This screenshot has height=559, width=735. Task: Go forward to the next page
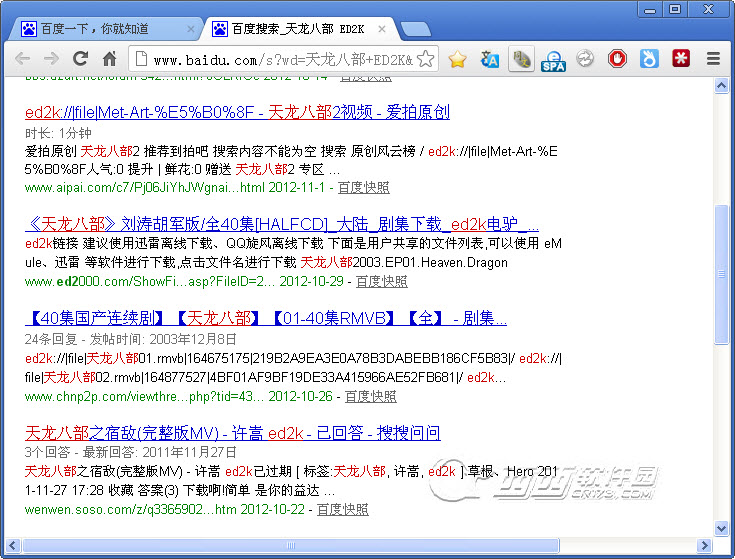click(x=51, y=59)
